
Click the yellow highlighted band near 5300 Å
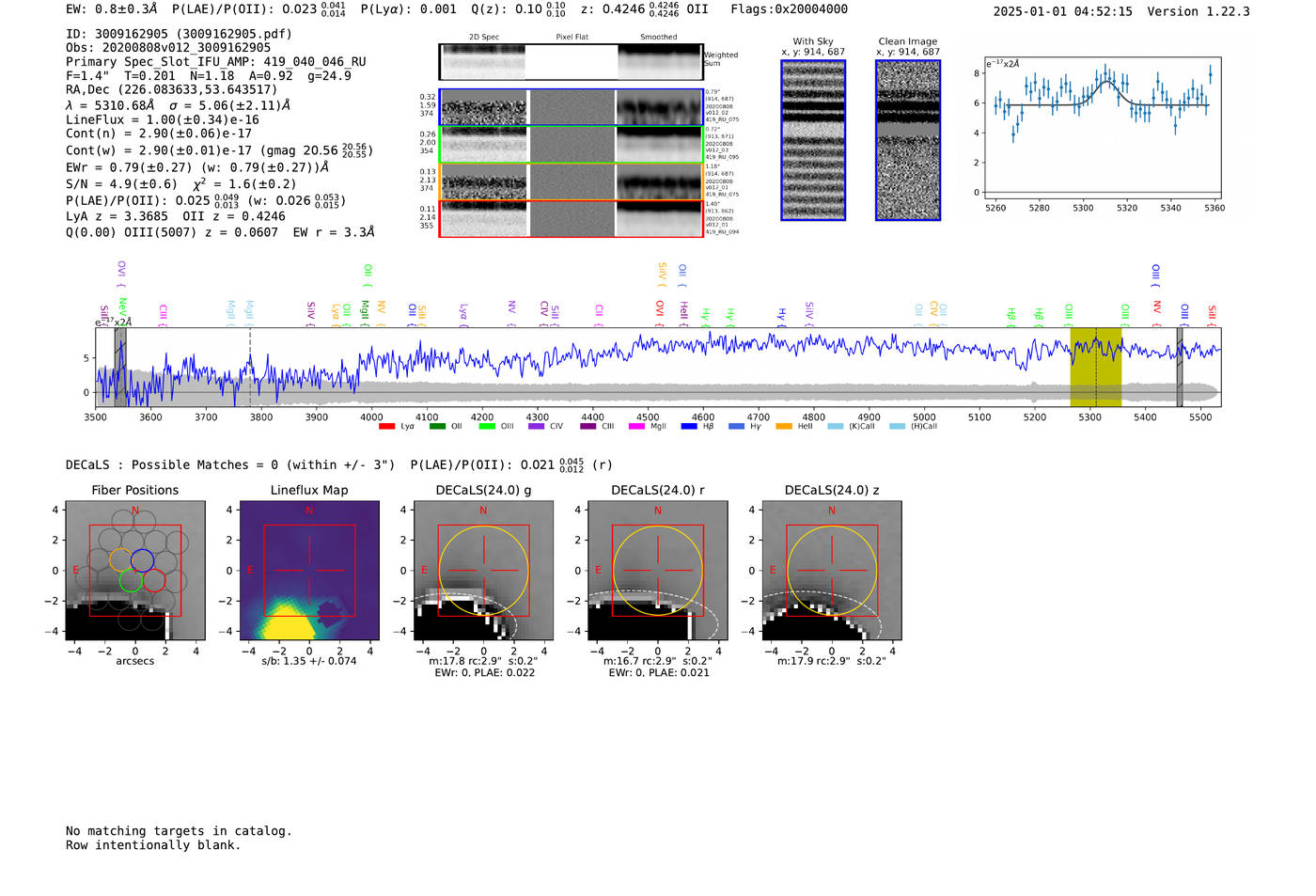click(1095, 367)
